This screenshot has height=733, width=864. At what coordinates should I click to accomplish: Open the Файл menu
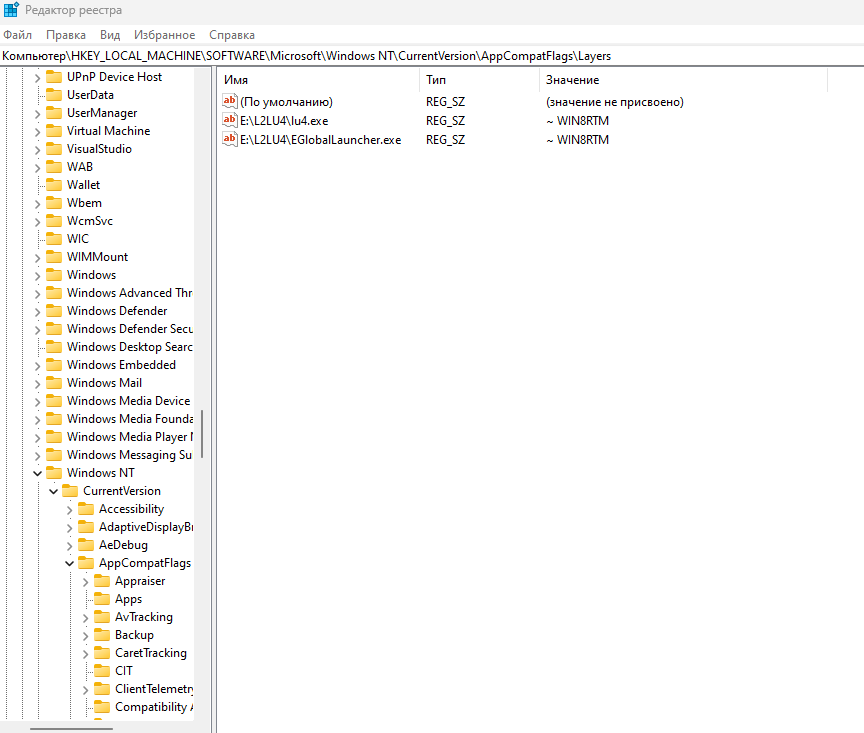tap(18, 35)
